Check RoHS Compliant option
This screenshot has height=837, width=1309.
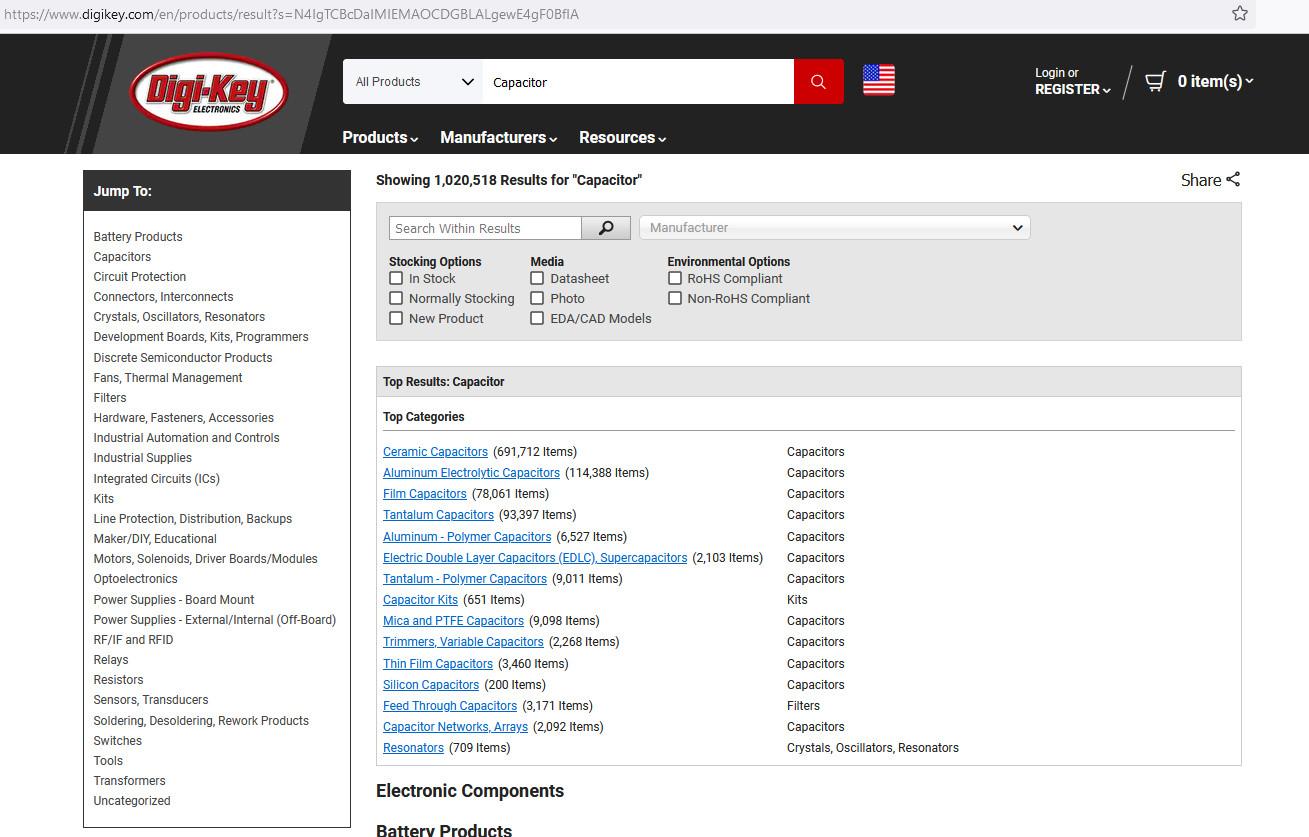click(x=674, y=278)
